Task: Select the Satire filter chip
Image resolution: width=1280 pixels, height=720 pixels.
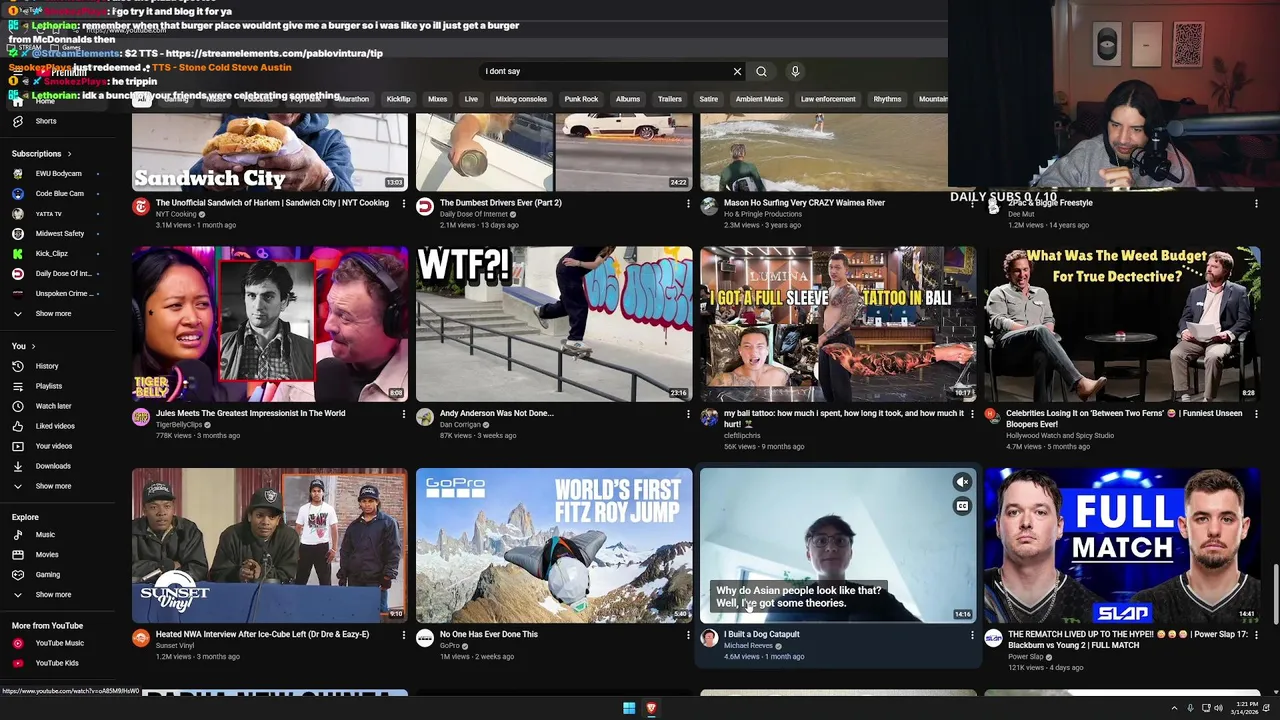Action: [x=708, y=99]
